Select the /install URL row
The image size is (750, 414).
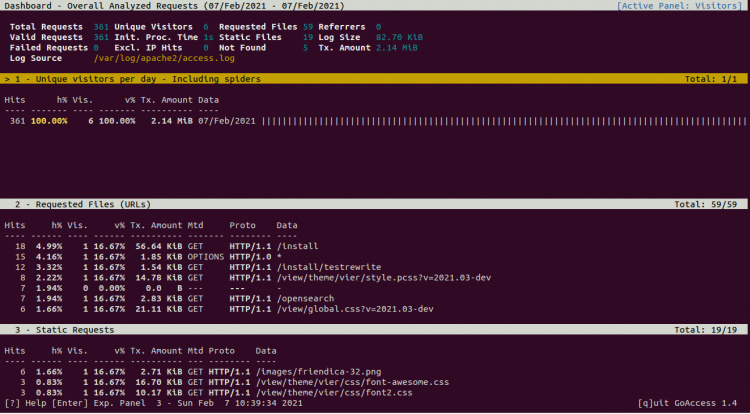pos(302,244)
